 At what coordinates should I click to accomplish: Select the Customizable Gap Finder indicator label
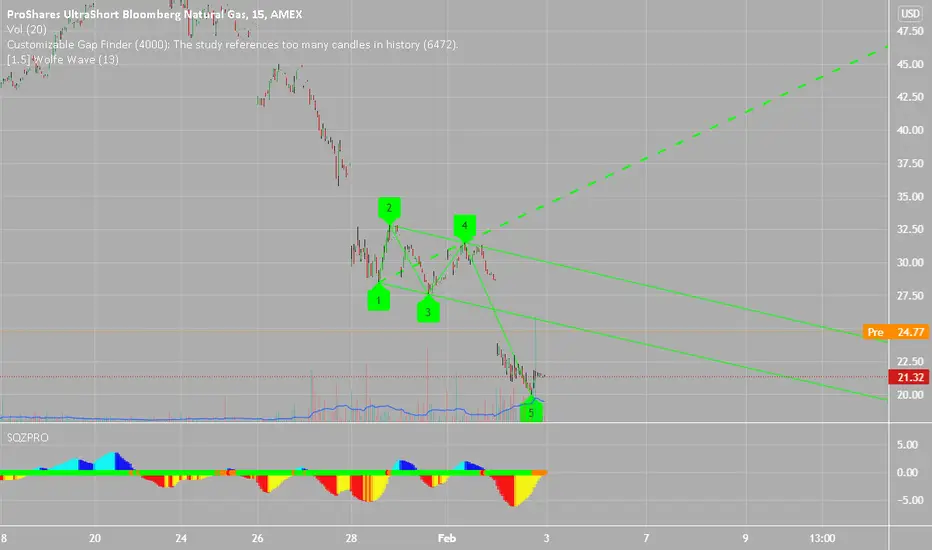(232, 45)
